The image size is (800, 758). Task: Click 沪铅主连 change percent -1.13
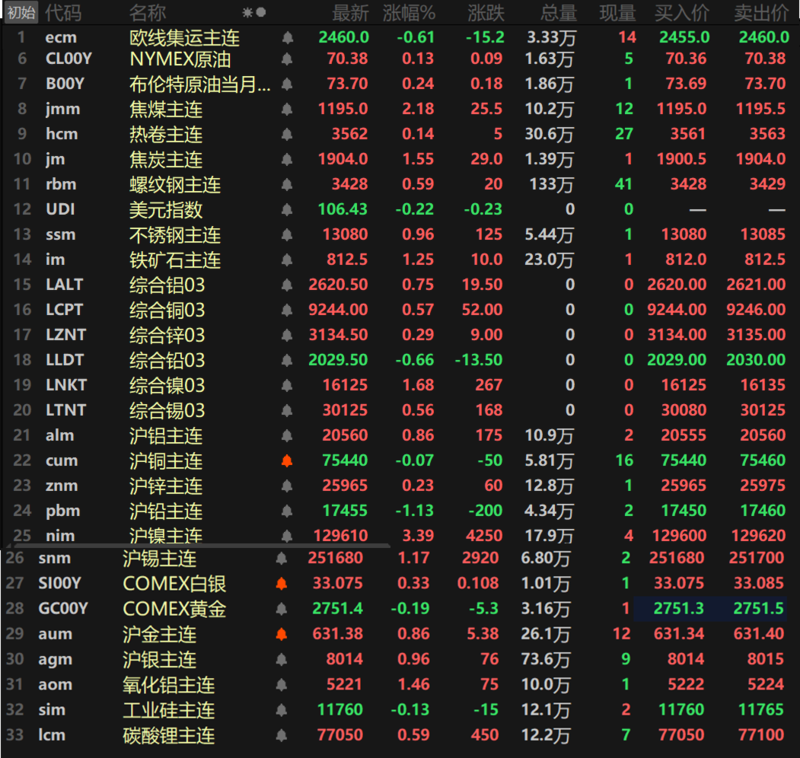point(414,511)
